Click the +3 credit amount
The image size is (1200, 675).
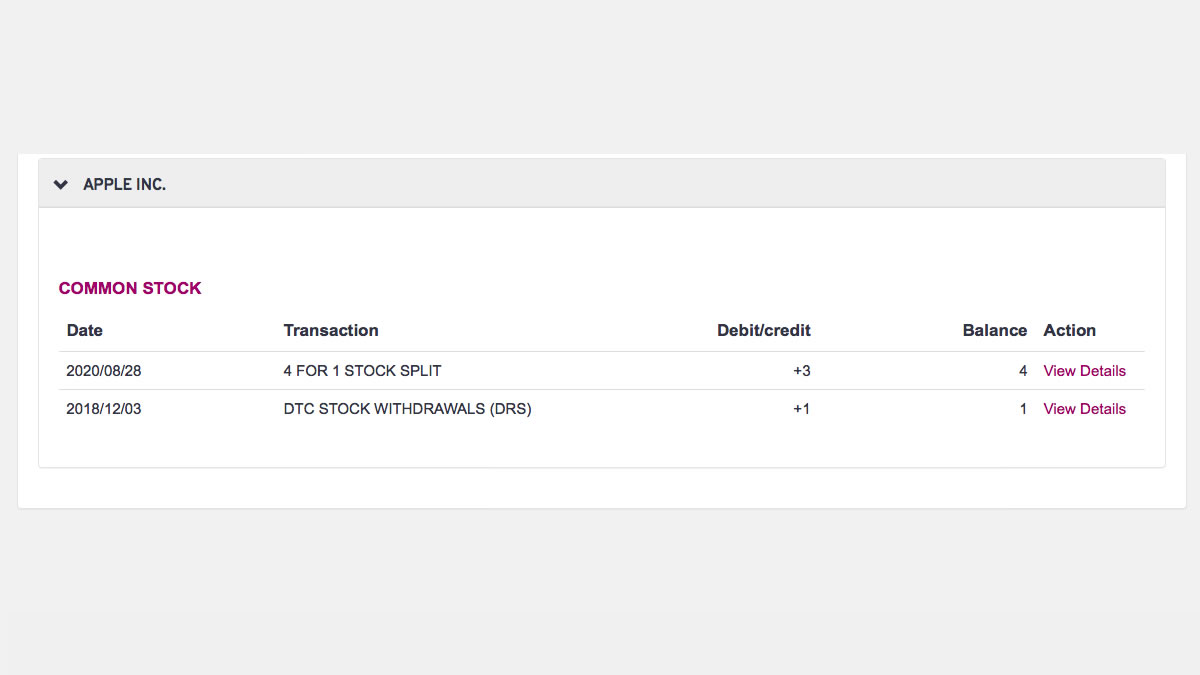(x=802, y=371)
